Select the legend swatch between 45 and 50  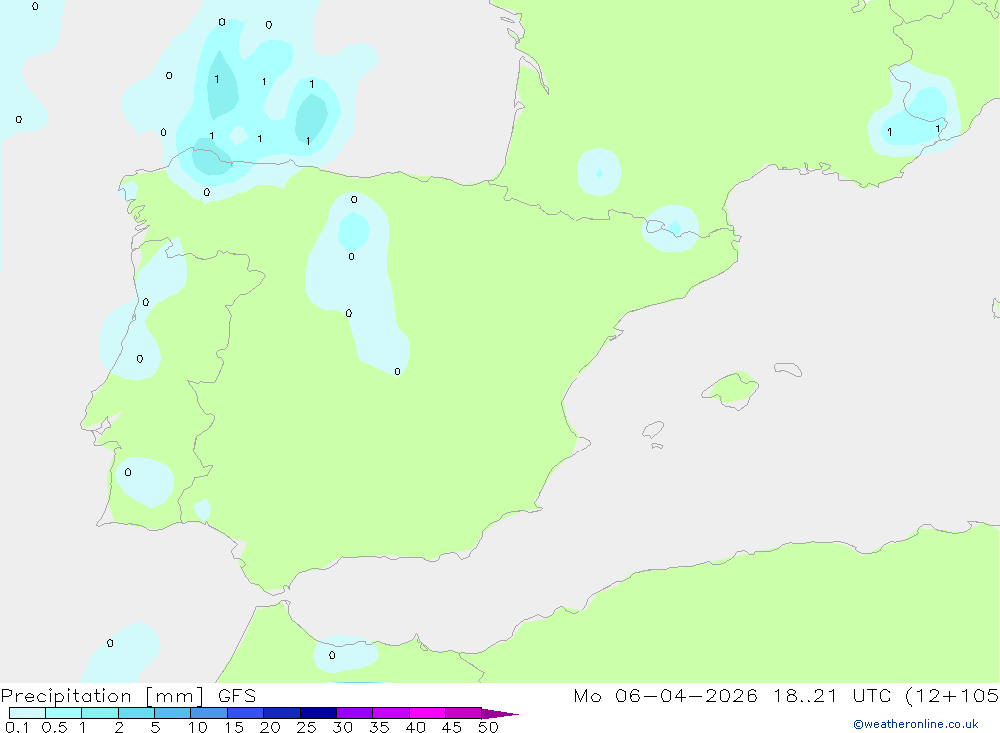pyautogui.click(x=464, y=713)
